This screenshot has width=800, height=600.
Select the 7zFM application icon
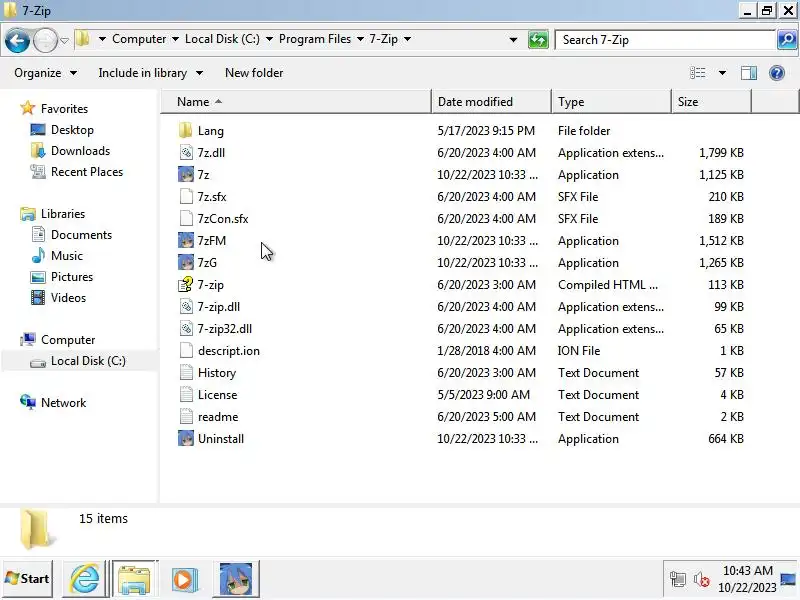(186, 240)
